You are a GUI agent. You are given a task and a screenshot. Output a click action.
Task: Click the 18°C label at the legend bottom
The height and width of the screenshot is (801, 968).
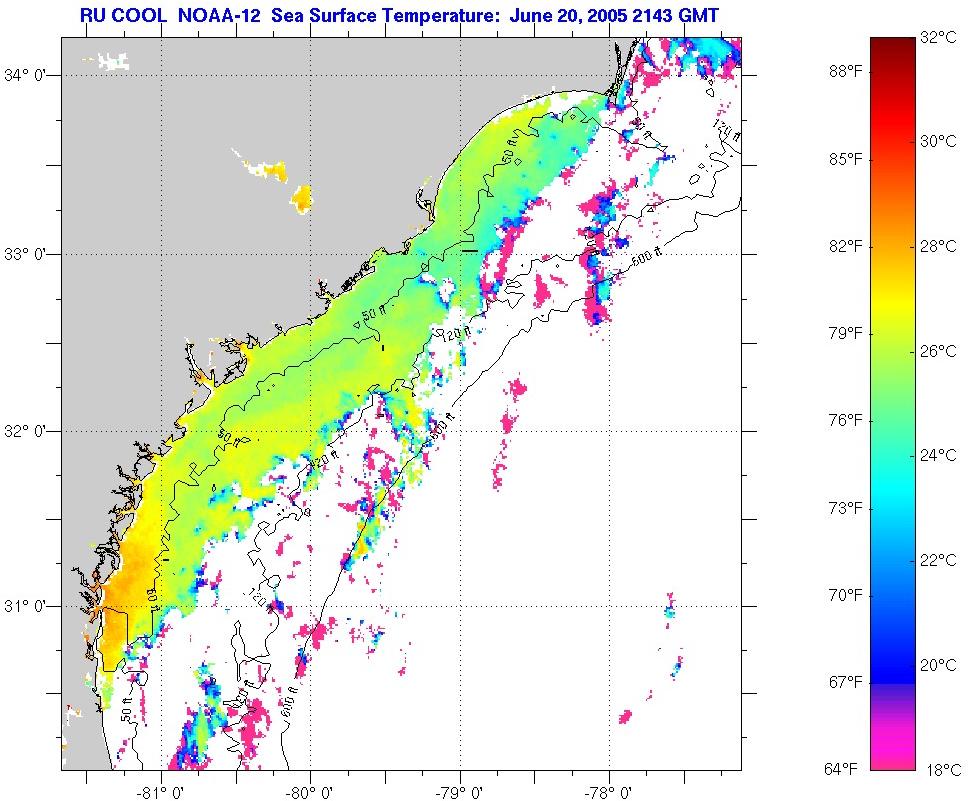pos(937,769)
